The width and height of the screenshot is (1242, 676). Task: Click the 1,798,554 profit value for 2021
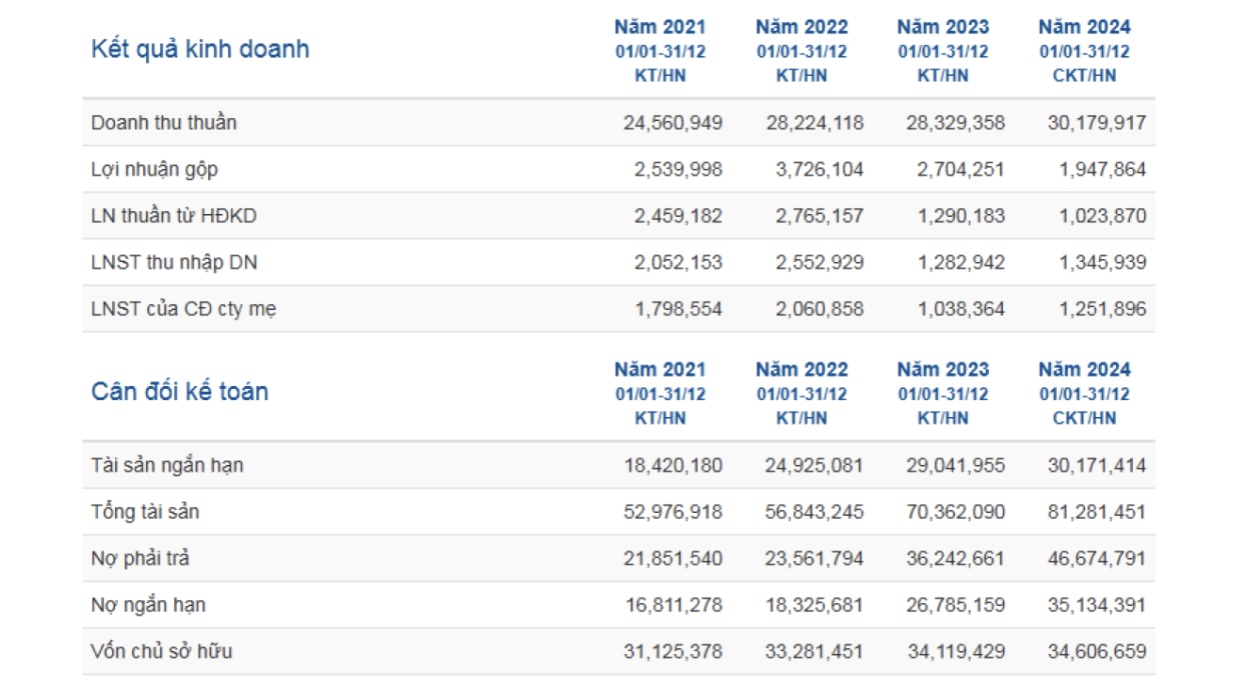(x=678, y=309)
